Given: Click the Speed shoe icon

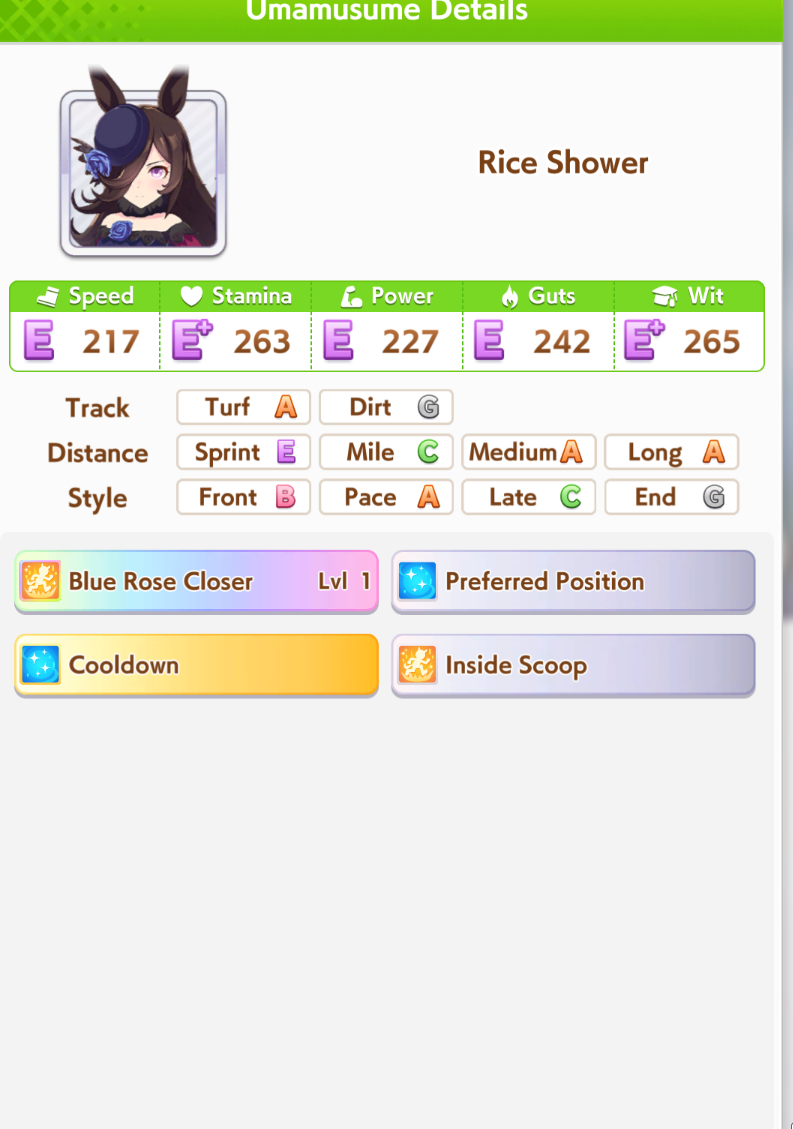Looking at the screenshot, I should 48,296.
